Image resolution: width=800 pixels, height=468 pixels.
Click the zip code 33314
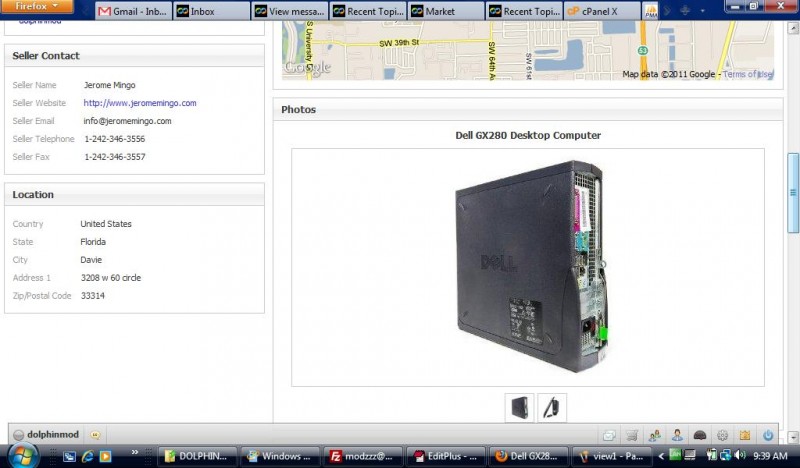pos(92,295)
